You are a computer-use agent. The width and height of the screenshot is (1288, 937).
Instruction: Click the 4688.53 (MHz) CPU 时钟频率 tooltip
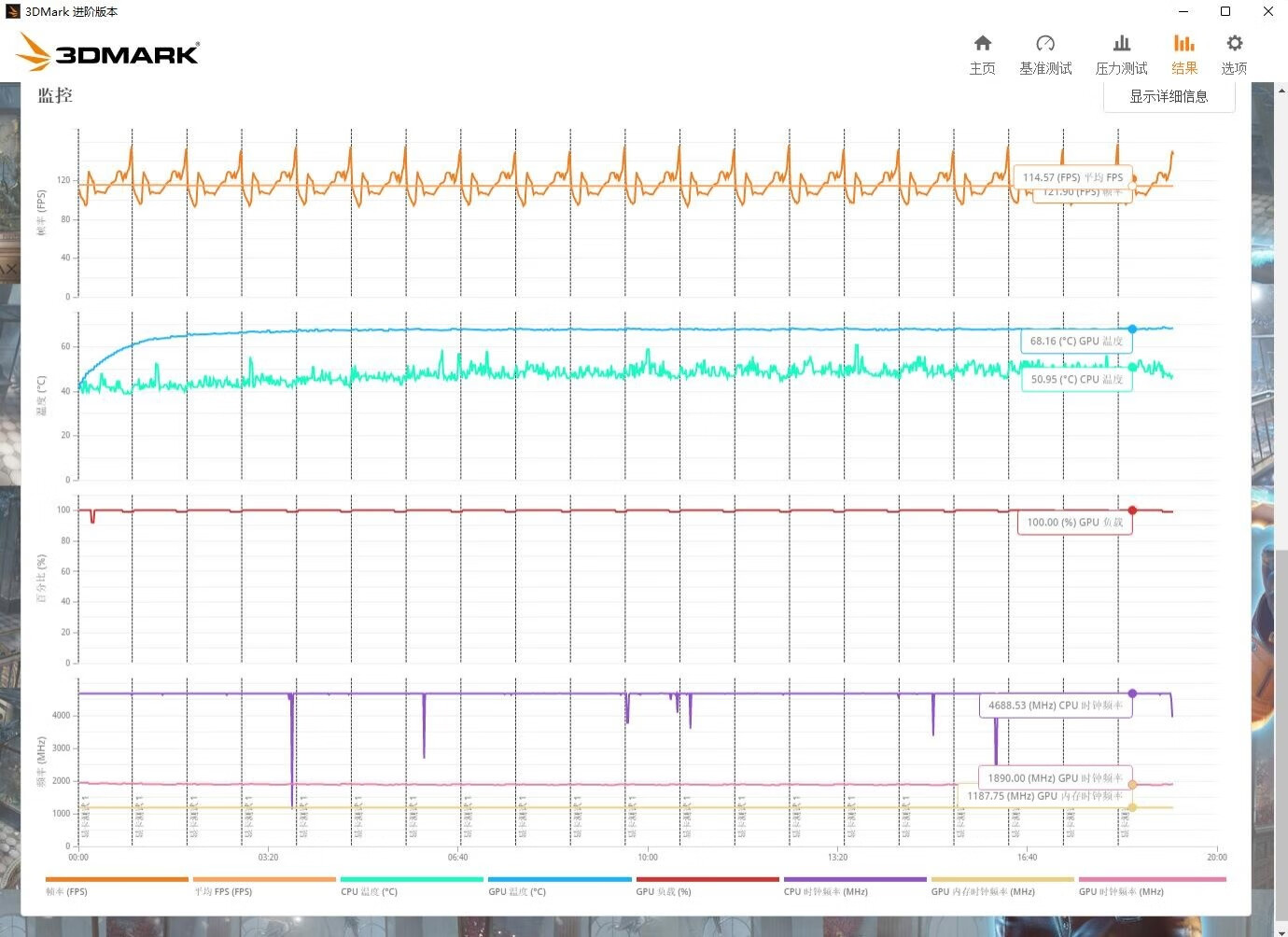(x=1055, y=706)
